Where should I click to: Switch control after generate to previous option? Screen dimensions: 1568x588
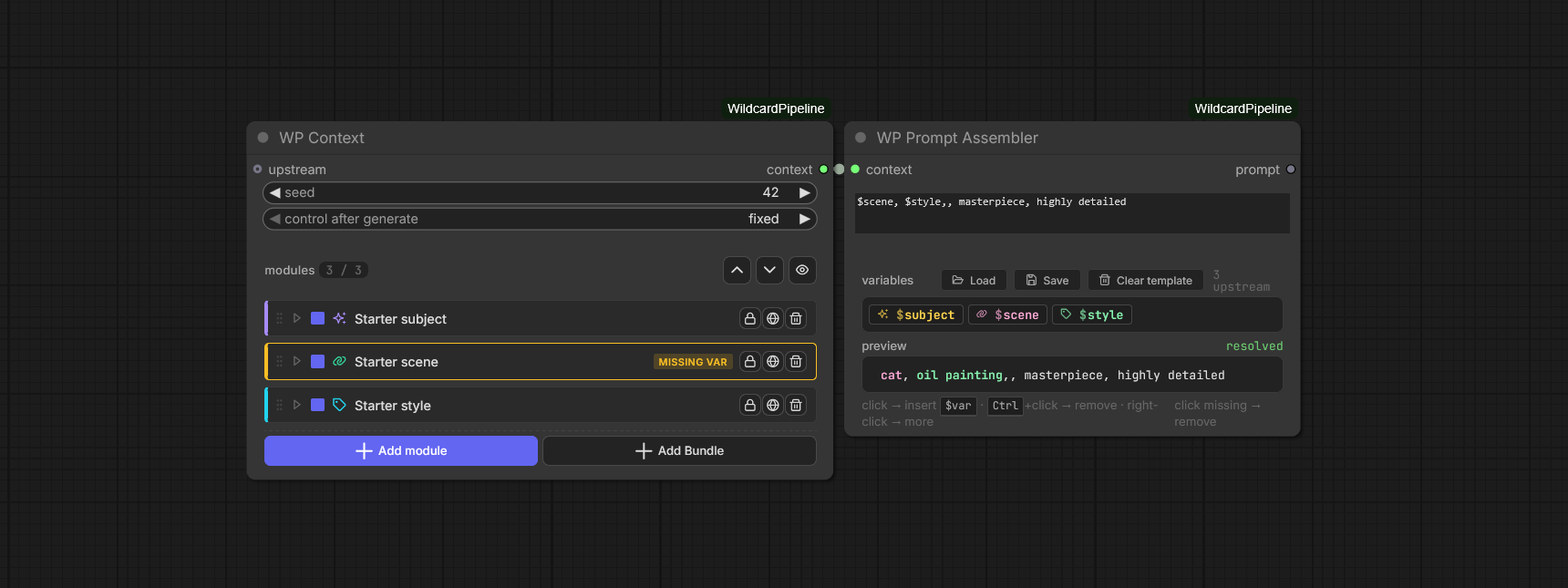pyautogui.click(x=274, y=219)
